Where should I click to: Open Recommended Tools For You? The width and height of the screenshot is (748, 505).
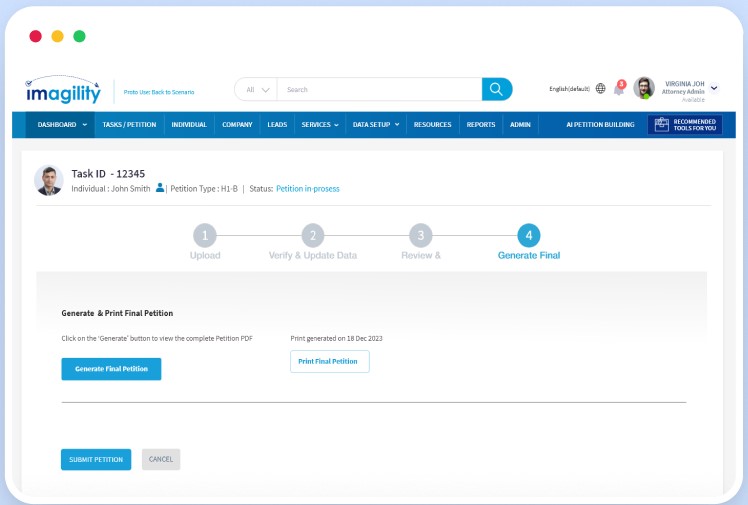[x=685, y=125]
